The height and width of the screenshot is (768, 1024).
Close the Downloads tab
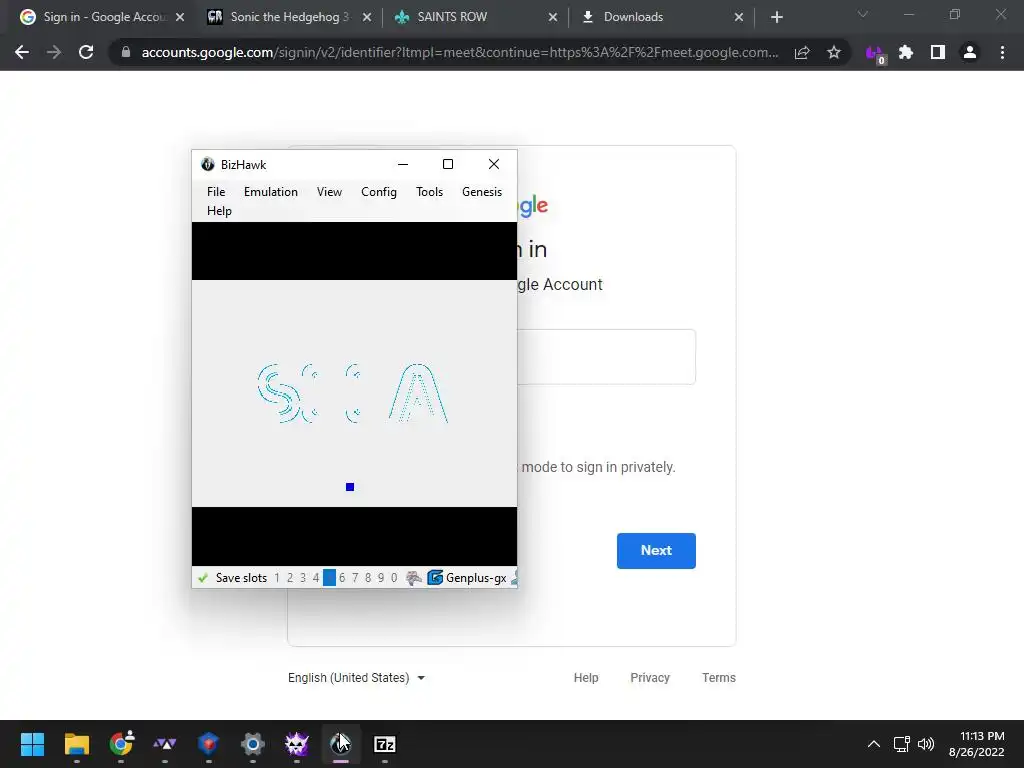click(739, 17)
